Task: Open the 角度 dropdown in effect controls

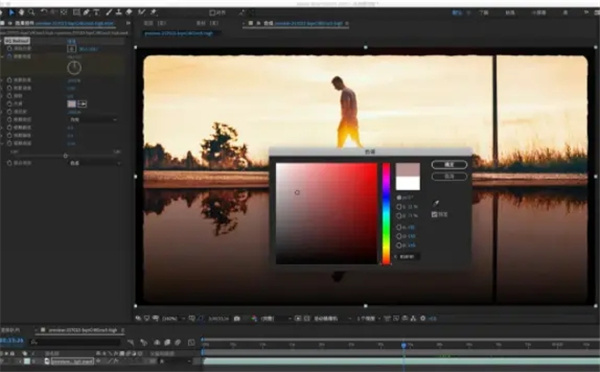Action: click(93, 120)
